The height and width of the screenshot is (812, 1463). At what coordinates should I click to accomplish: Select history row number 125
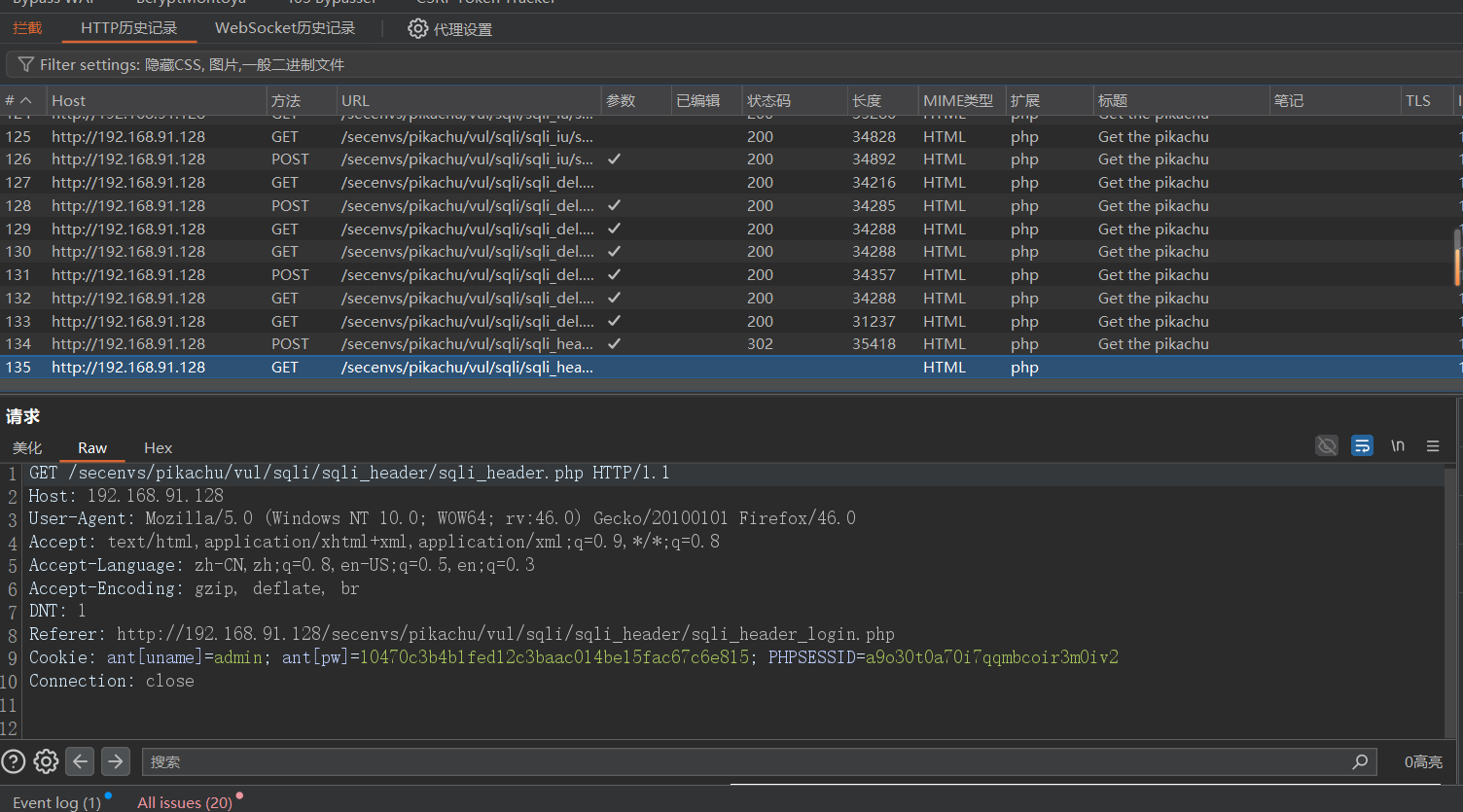(727, 136)
